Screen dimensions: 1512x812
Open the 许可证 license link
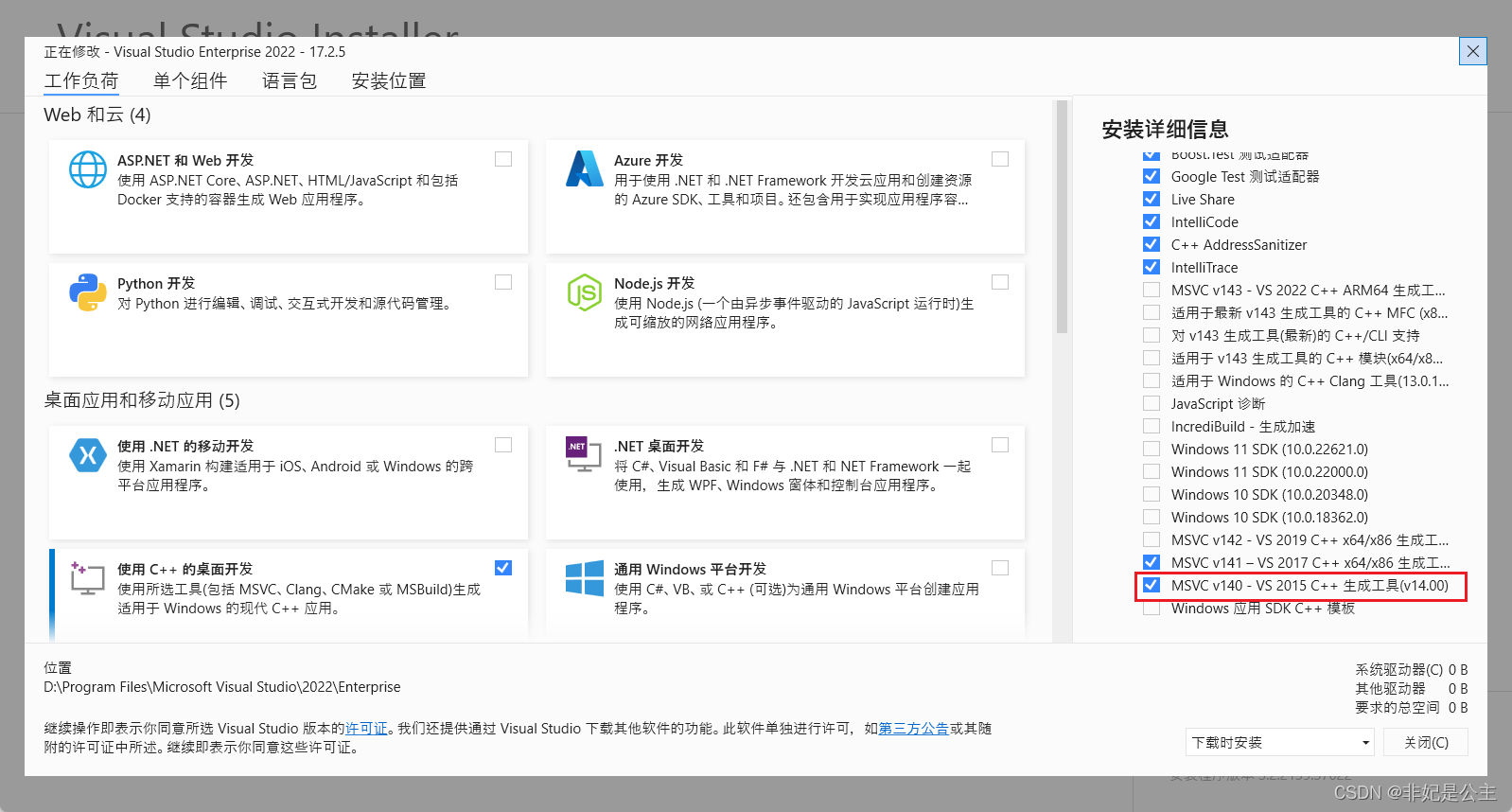coord(366,729)
